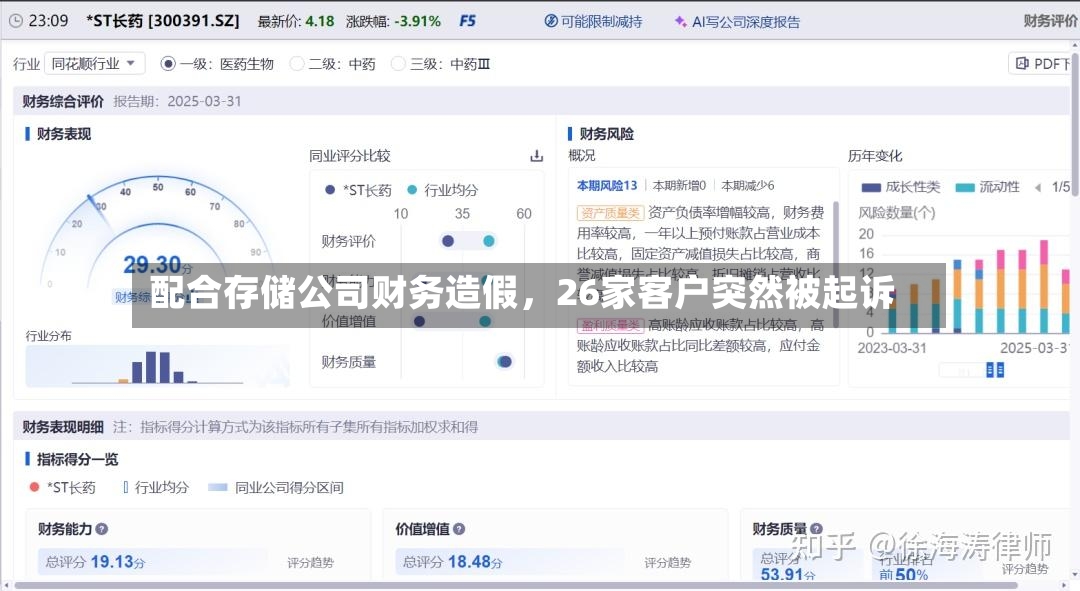Click help icon beside 价值增值
Viewport: 1080px width, 591px height.
tap(459, 529)
